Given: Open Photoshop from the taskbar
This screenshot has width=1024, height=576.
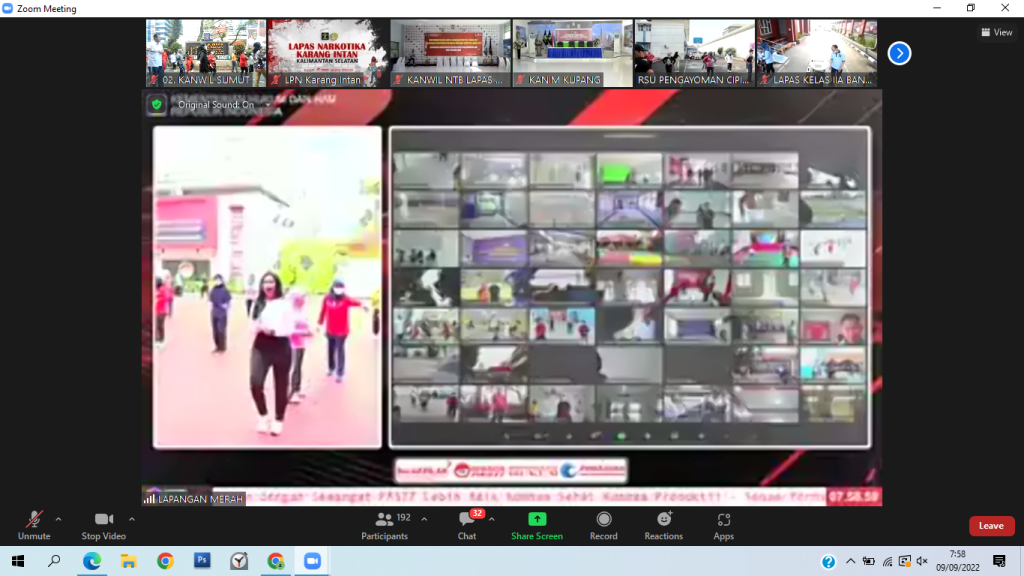Looking at the screenshot, I should click(x=201, y=561).
